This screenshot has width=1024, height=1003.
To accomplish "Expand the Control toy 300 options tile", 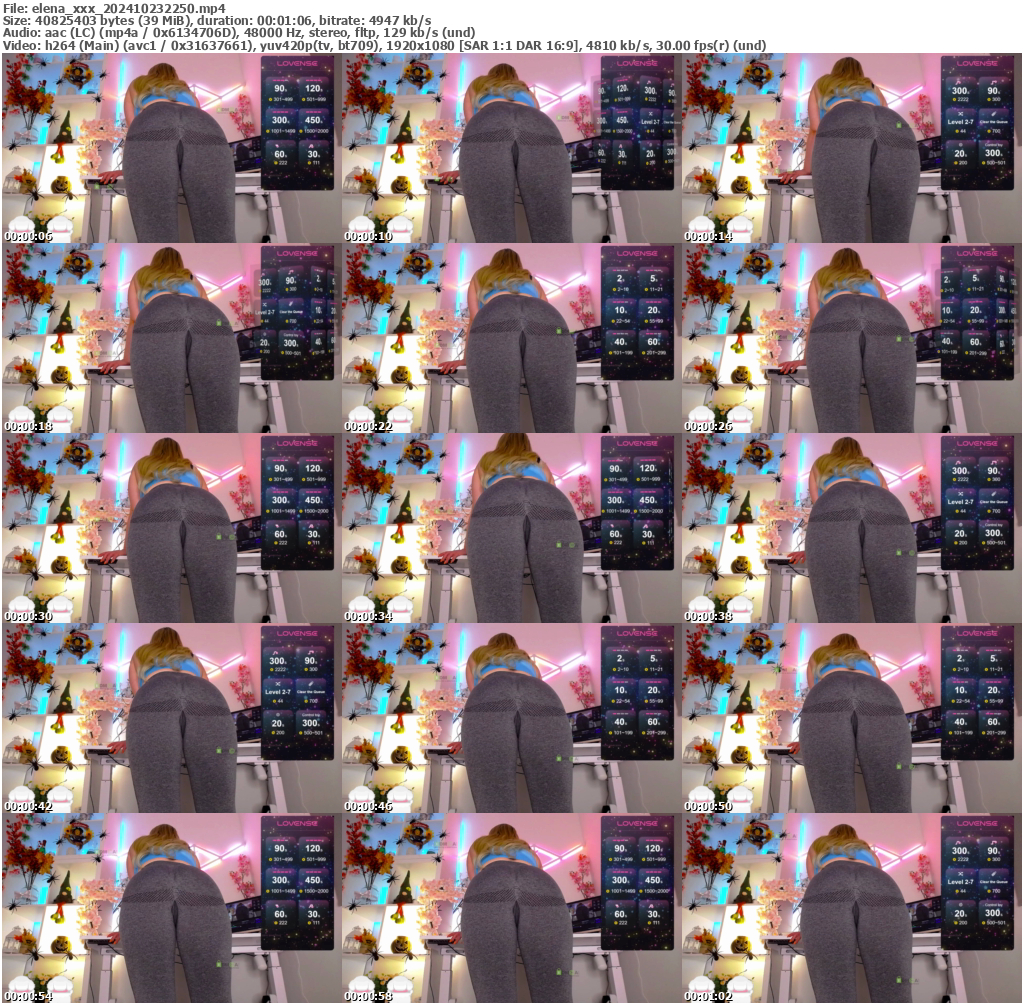I will point(992,152).
